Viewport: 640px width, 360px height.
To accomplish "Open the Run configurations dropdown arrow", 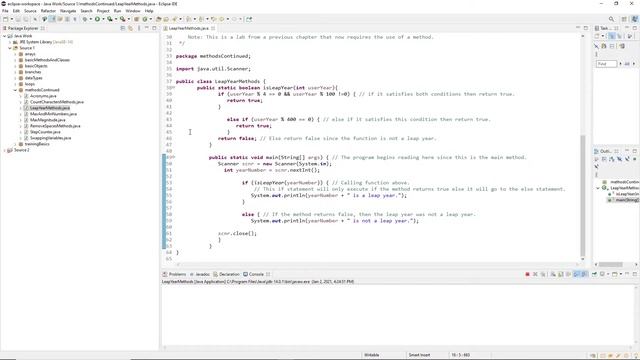I will click(x=103, y=19).
